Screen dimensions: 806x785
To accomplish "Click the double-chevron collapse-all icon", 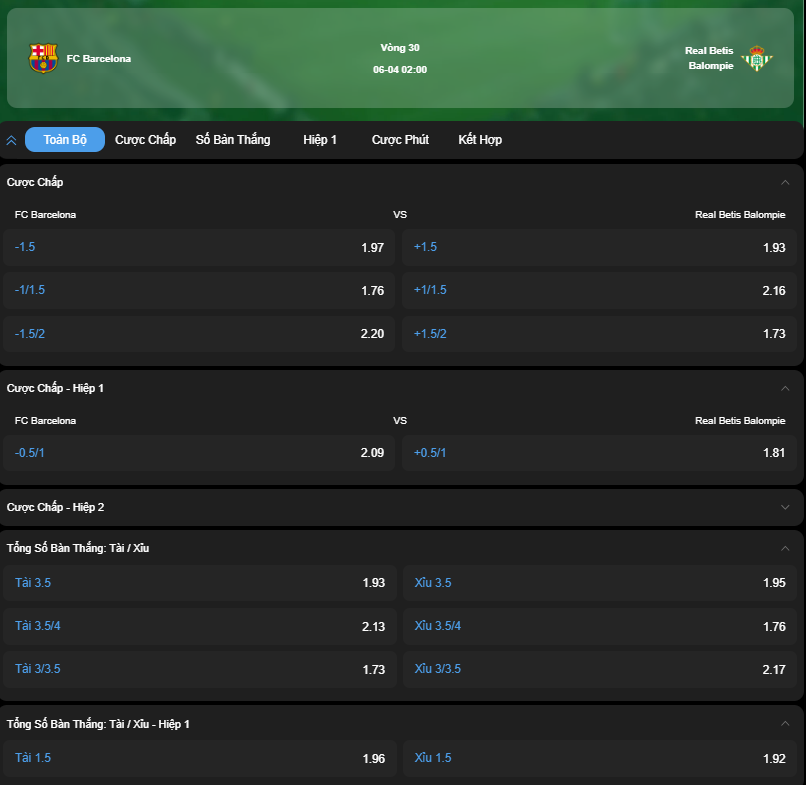I will (11, 140).
